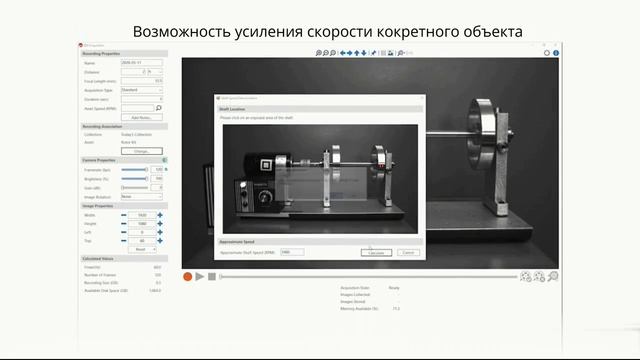Decrease Width with the minus icon
Image resolution: width=640 pixels, height=360 pixels.
point(124,215)
